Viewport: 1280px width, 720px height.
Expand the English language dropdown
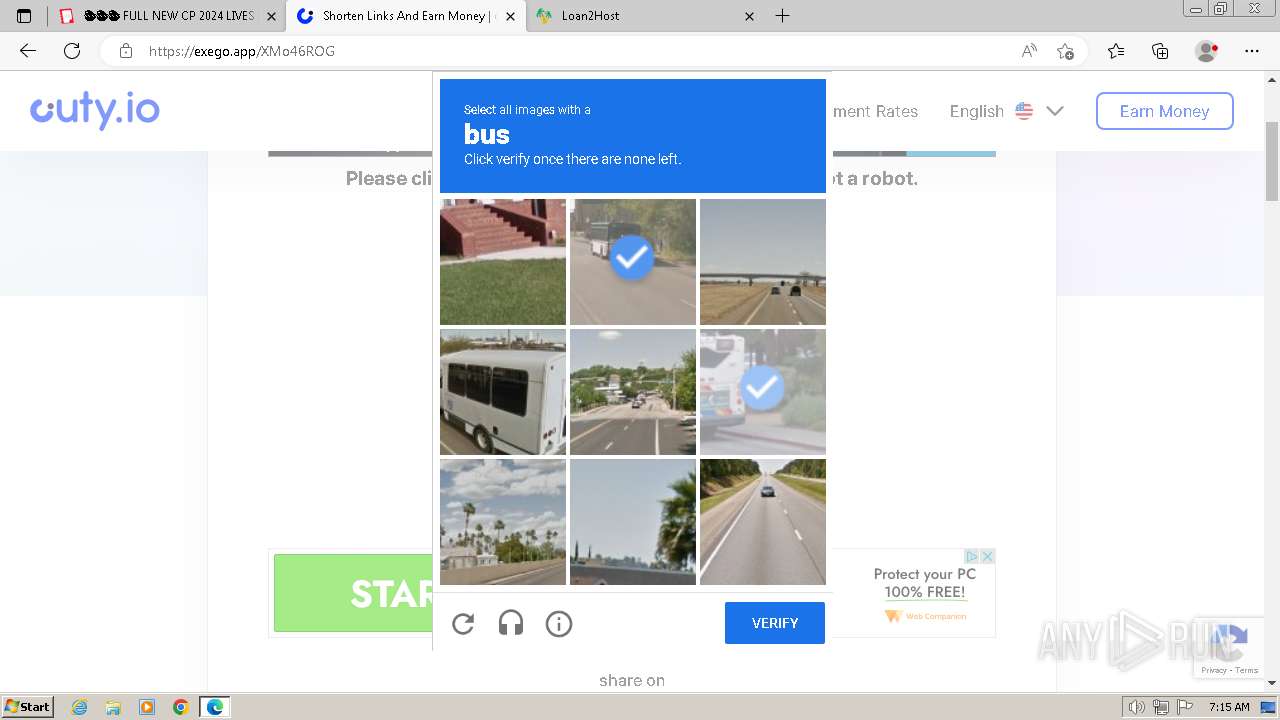click(x=1006, y=111)
